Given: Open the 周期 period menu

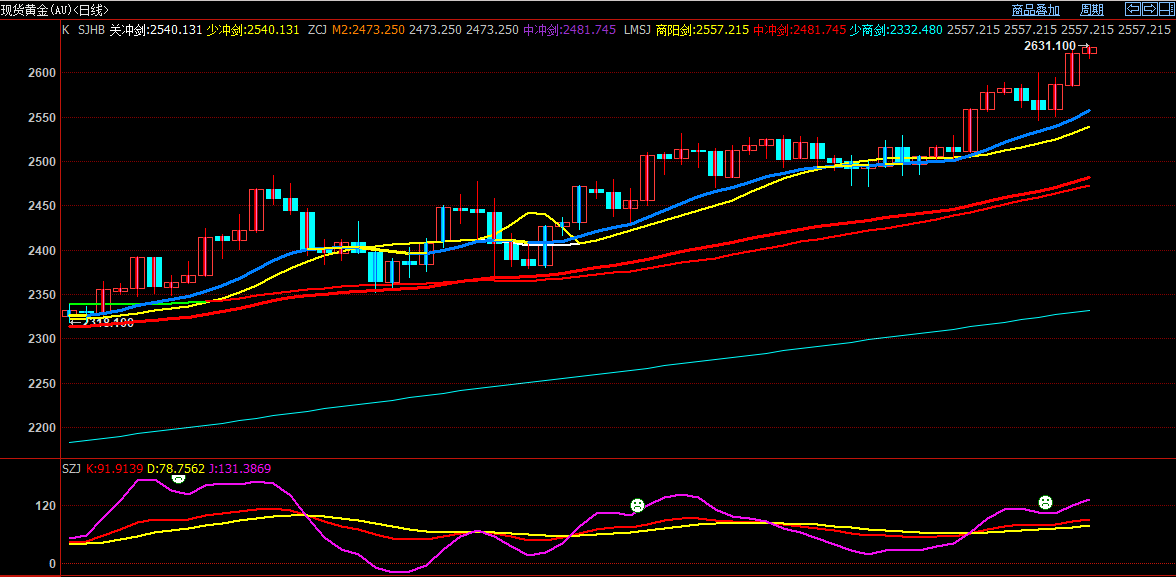Looking at the screenshot, I should (x=1092, y=10).
